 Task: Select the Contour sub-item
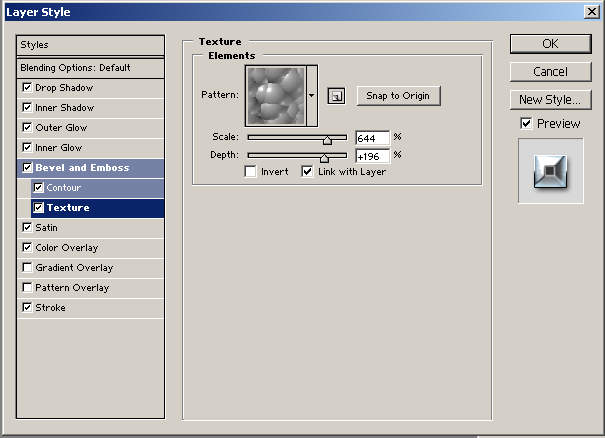pos(98,188)
